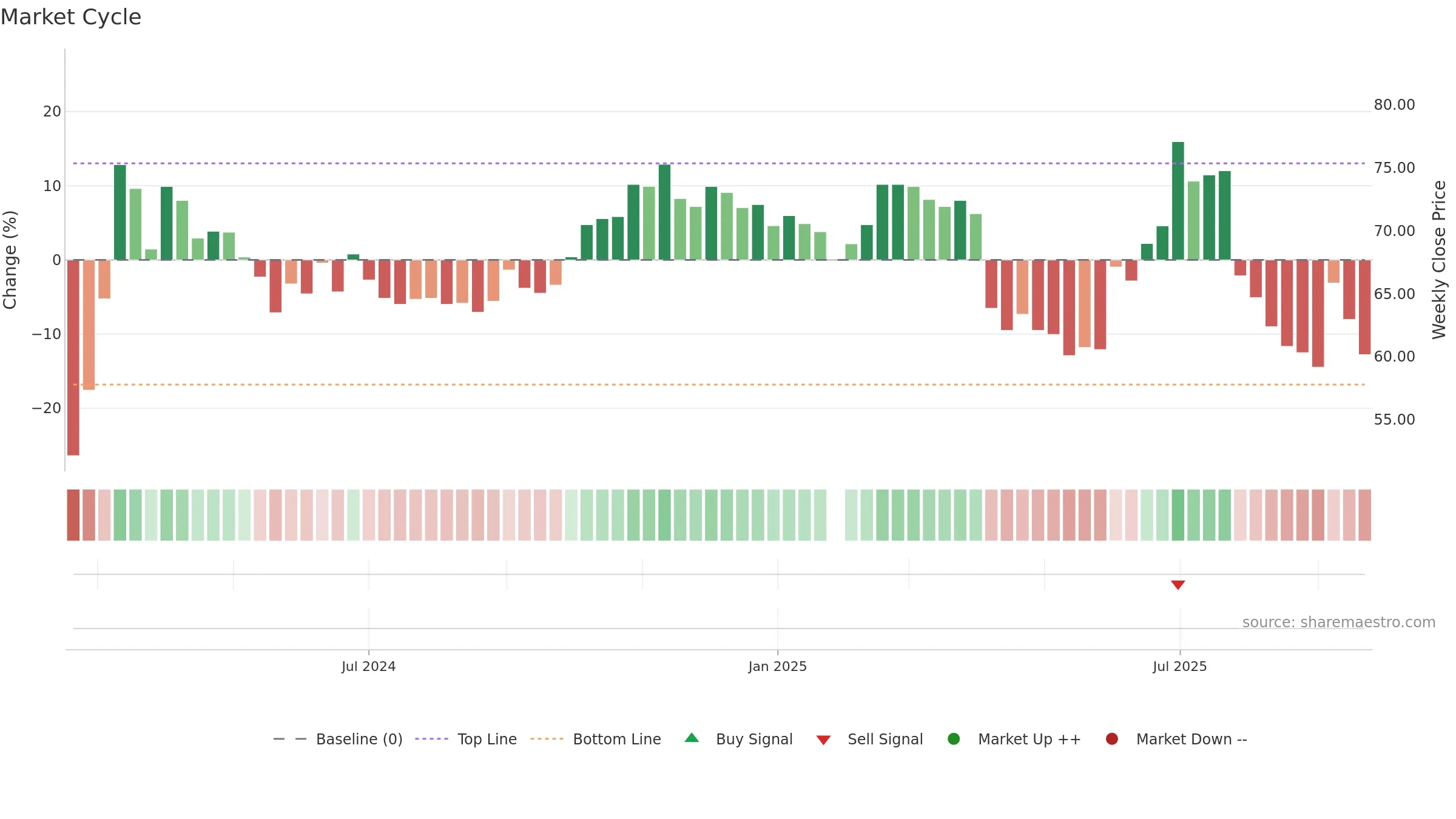Click the Jul 2024 date label

tap(368, 666)
